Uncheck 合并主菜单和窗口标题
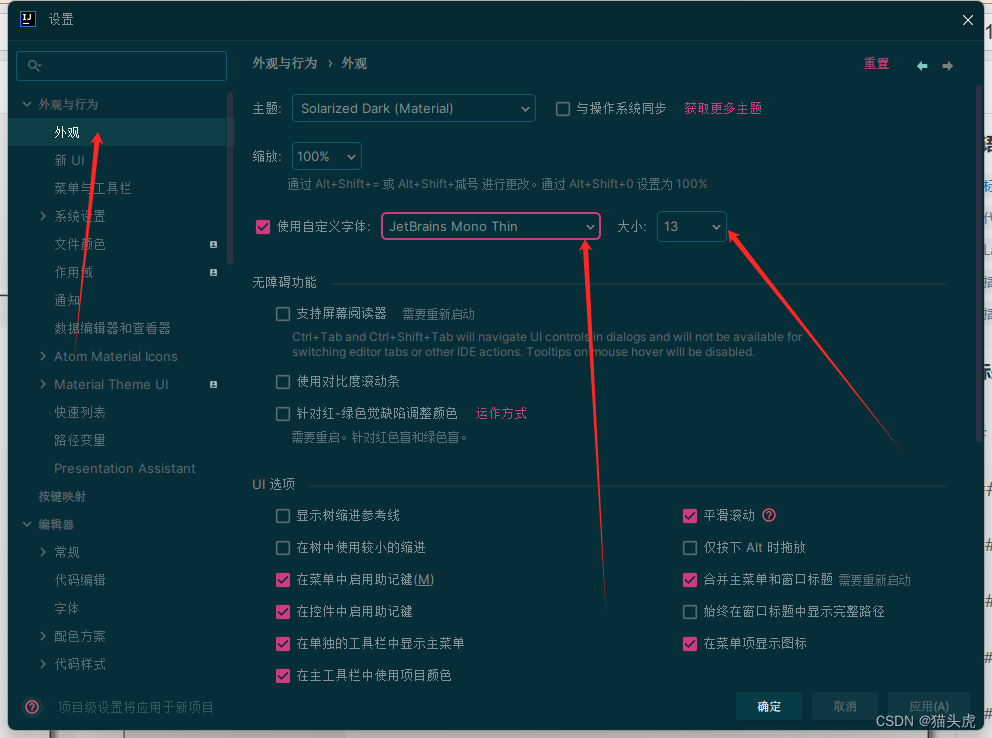Image resolution: width=992 pixels, height=738 pixels. 690,580
